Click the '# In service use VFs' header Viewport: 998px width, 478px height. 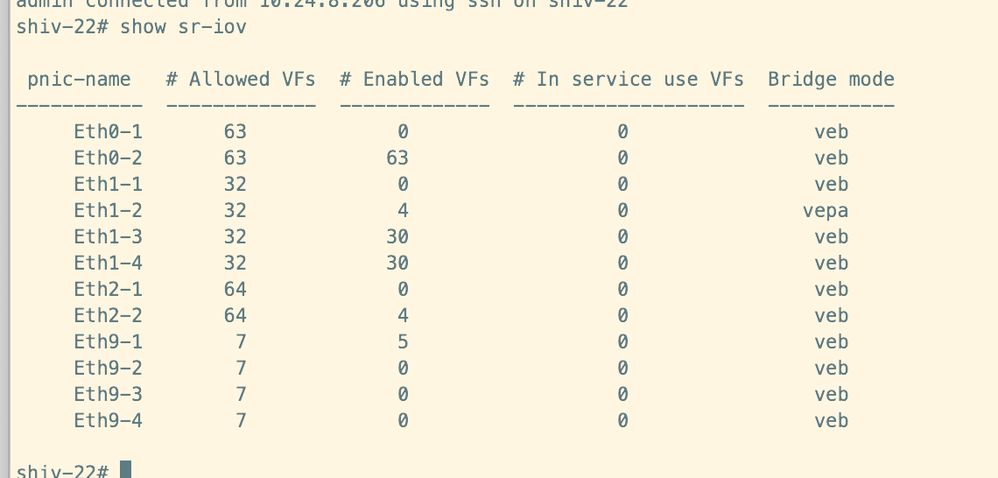tap(629, 79)
